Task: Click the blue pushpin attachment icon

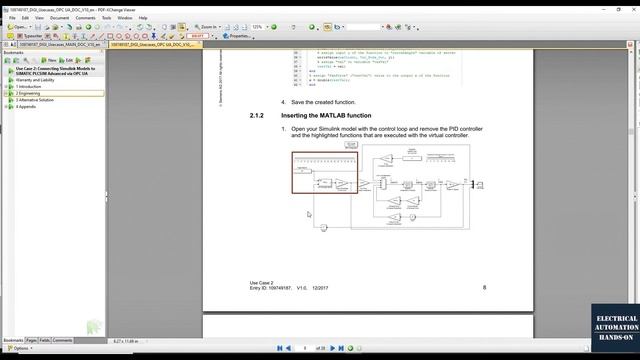Action: (x=154, y=36)
